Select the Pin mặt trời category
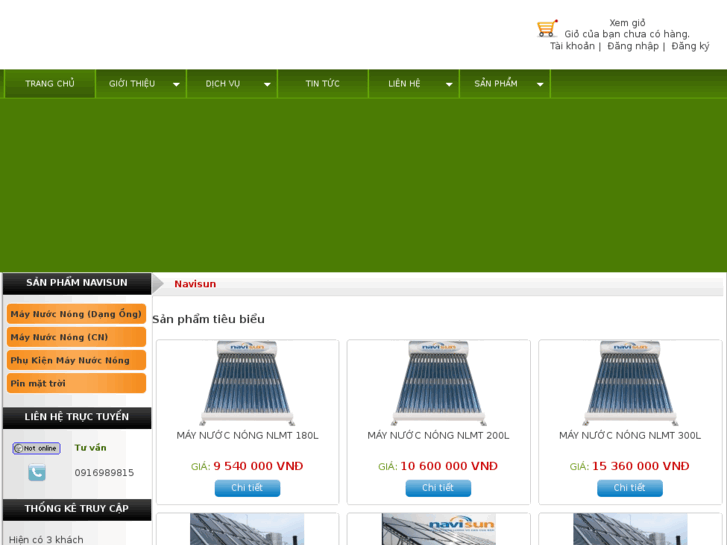The width and height of the screenshot is (727, 545). pos(77,384)
